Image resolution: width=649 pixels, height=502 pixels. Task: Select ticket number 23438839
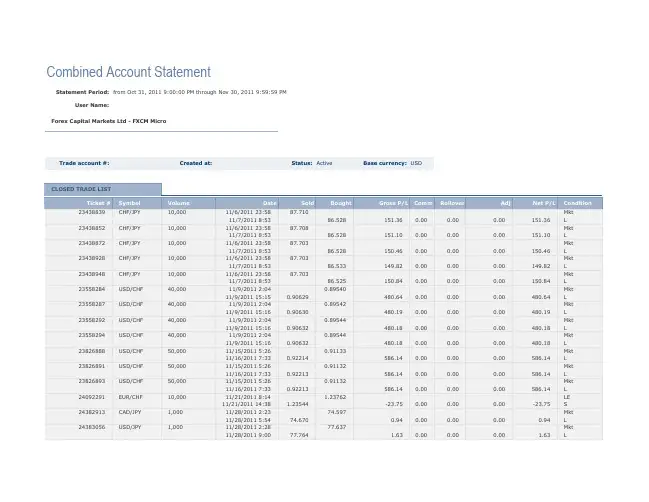pos(93,212)
